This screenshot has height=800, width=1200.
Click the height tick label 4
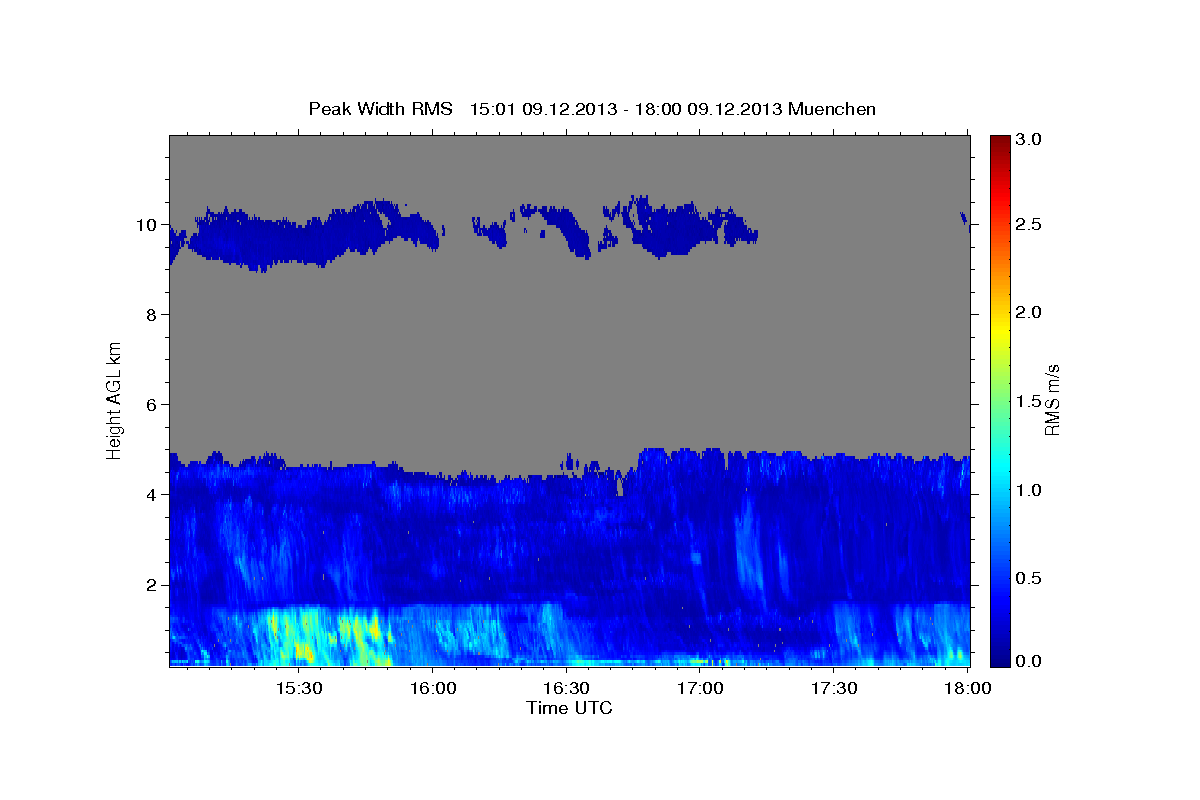coord(153,495)
